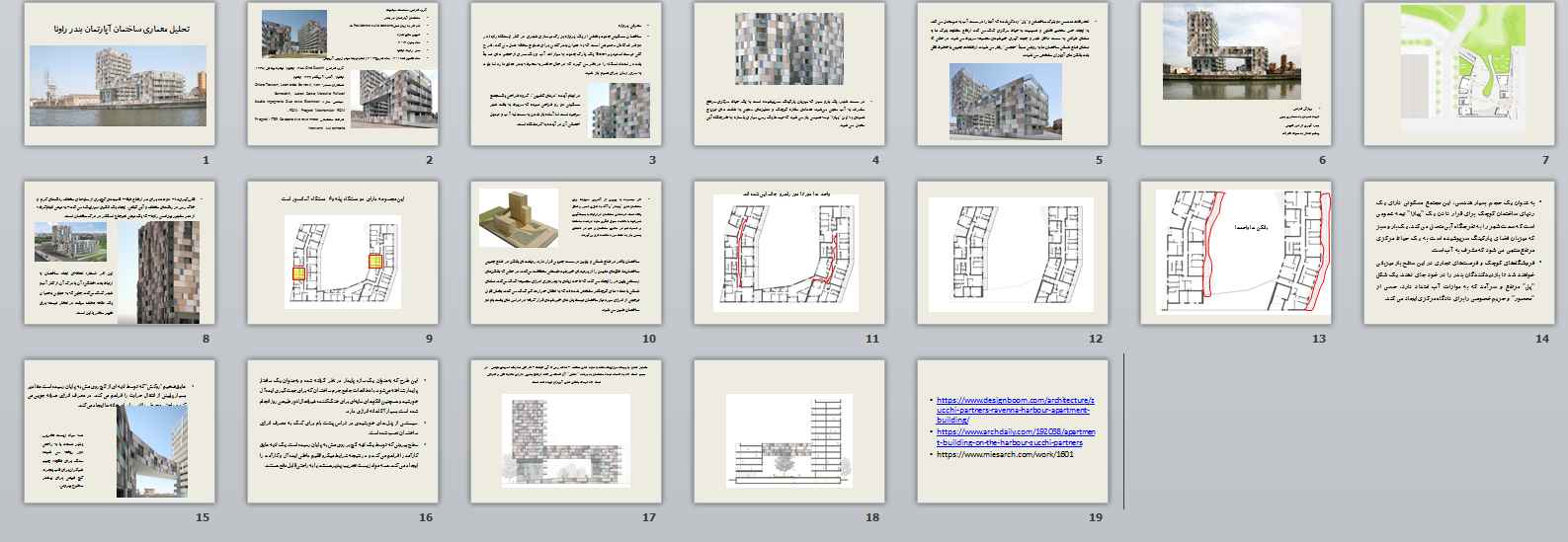Select slide 11 floor plan with red corridors
Viewport: 1568px width, 542px height.
pos(788,253)
